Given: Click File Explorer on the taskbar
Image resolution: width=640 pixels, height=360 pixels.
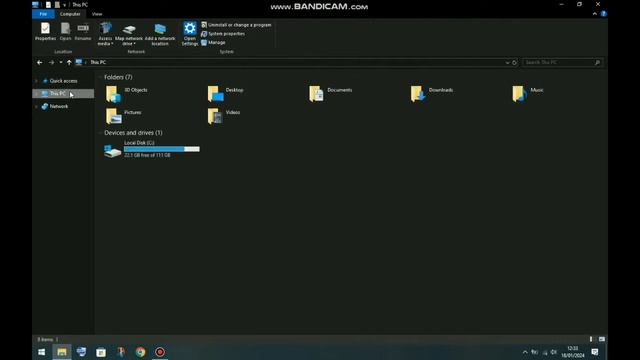Looking at the screenshot, I should coord(62,352).
